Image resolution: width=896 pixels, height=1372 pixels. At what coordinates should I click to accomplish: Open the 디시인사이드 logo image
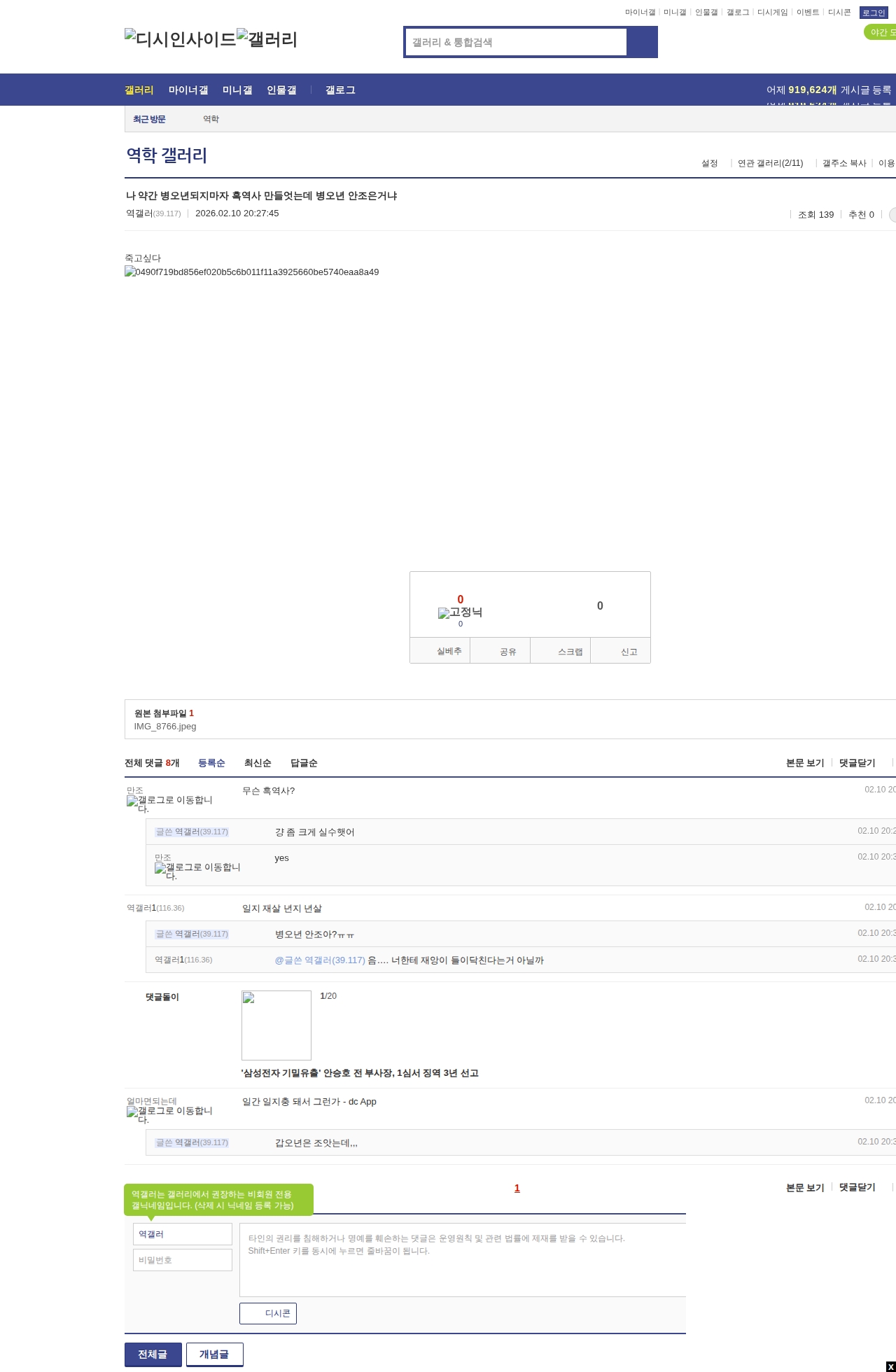[181, 38]
